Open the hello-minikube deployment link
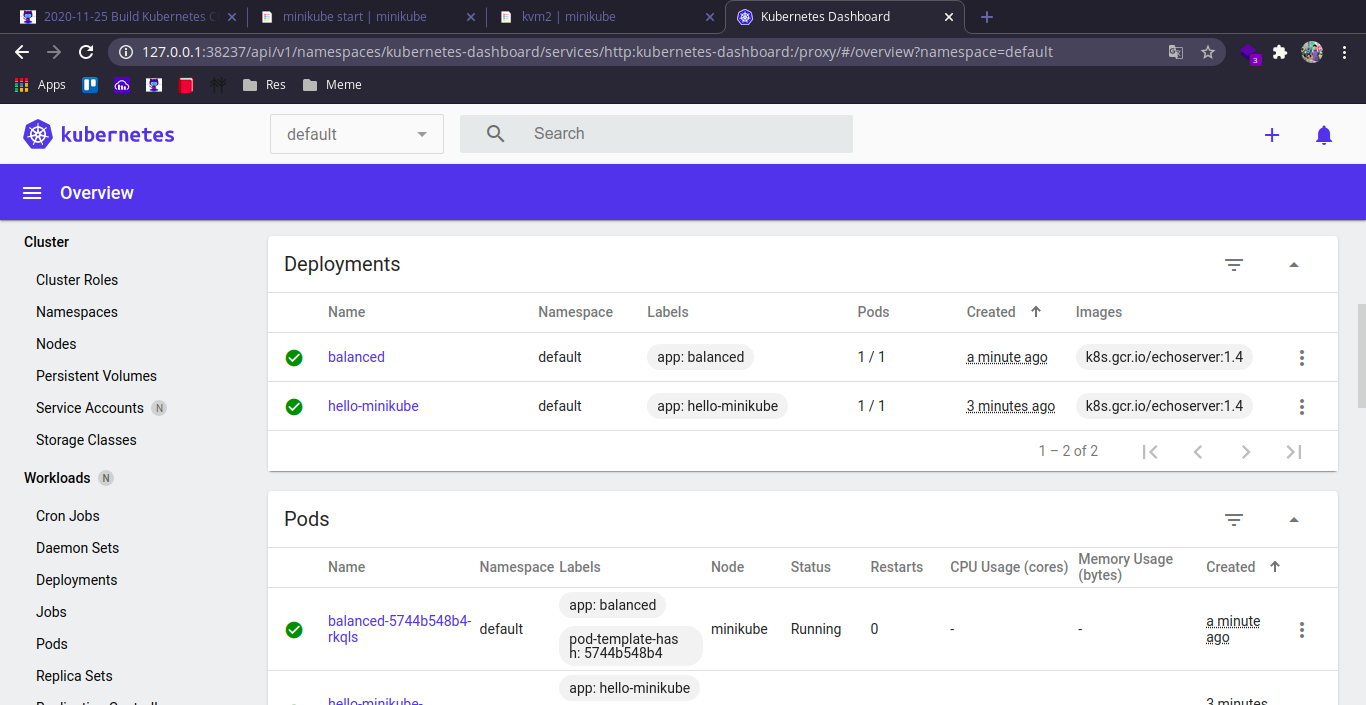This screenshot has width=1366, height=705. [x=373, y=406]
